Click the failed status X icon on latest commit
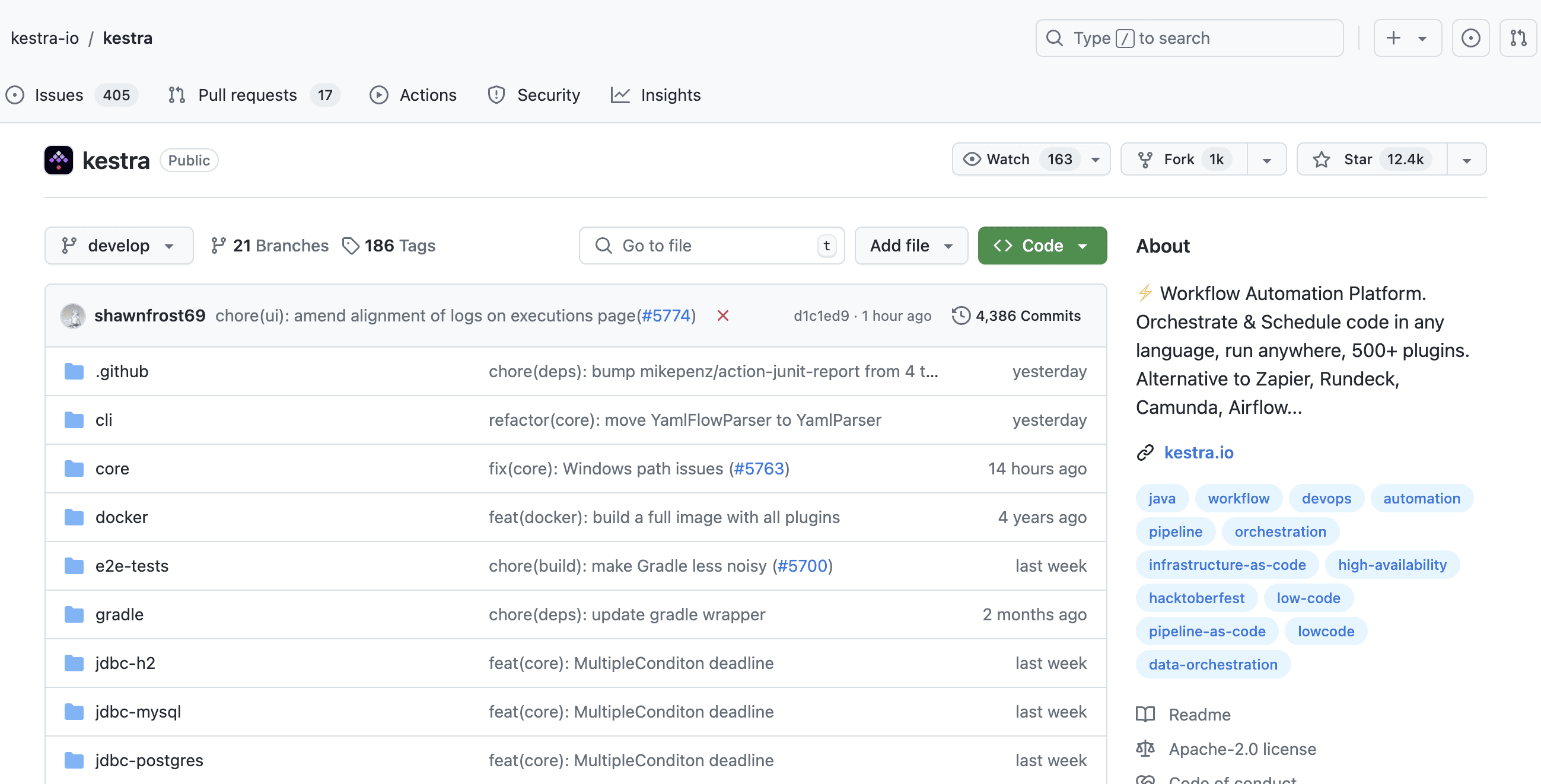Viewport: 1541px width, 784px height. tap(722, 315)
